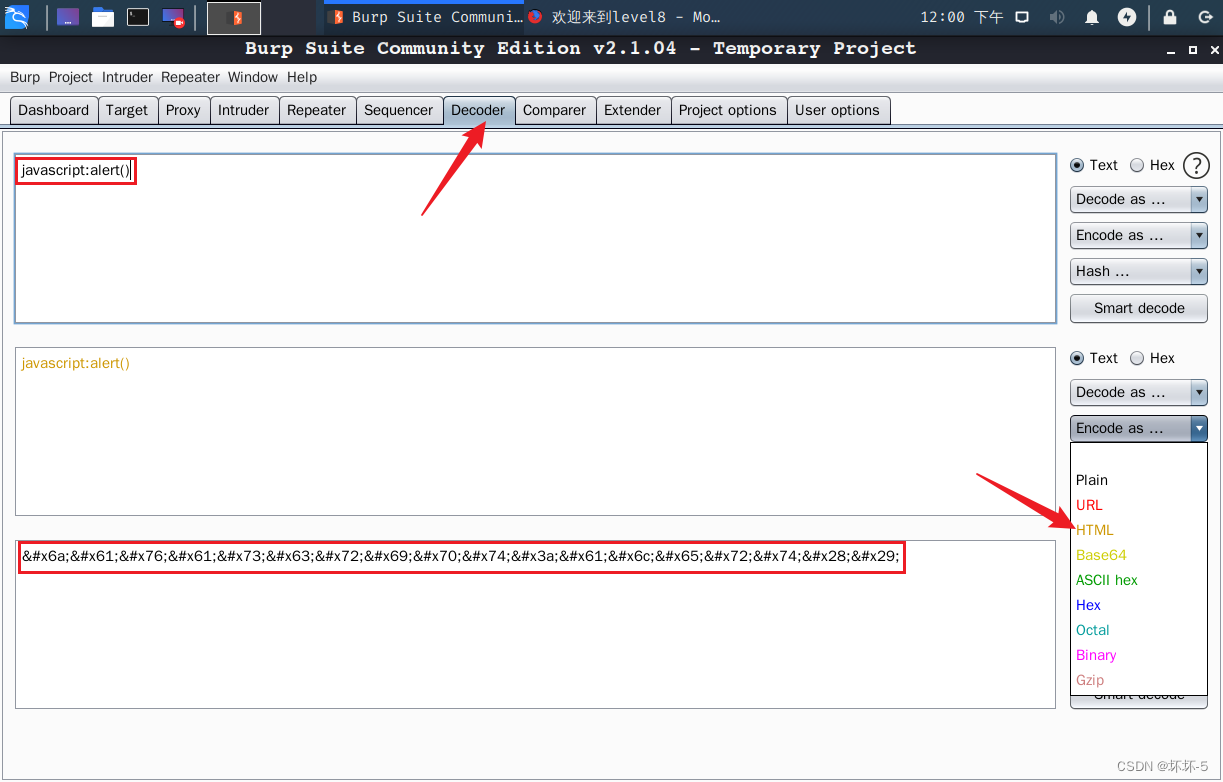
Task: Open the Window menu
Action: click(252, 77)
